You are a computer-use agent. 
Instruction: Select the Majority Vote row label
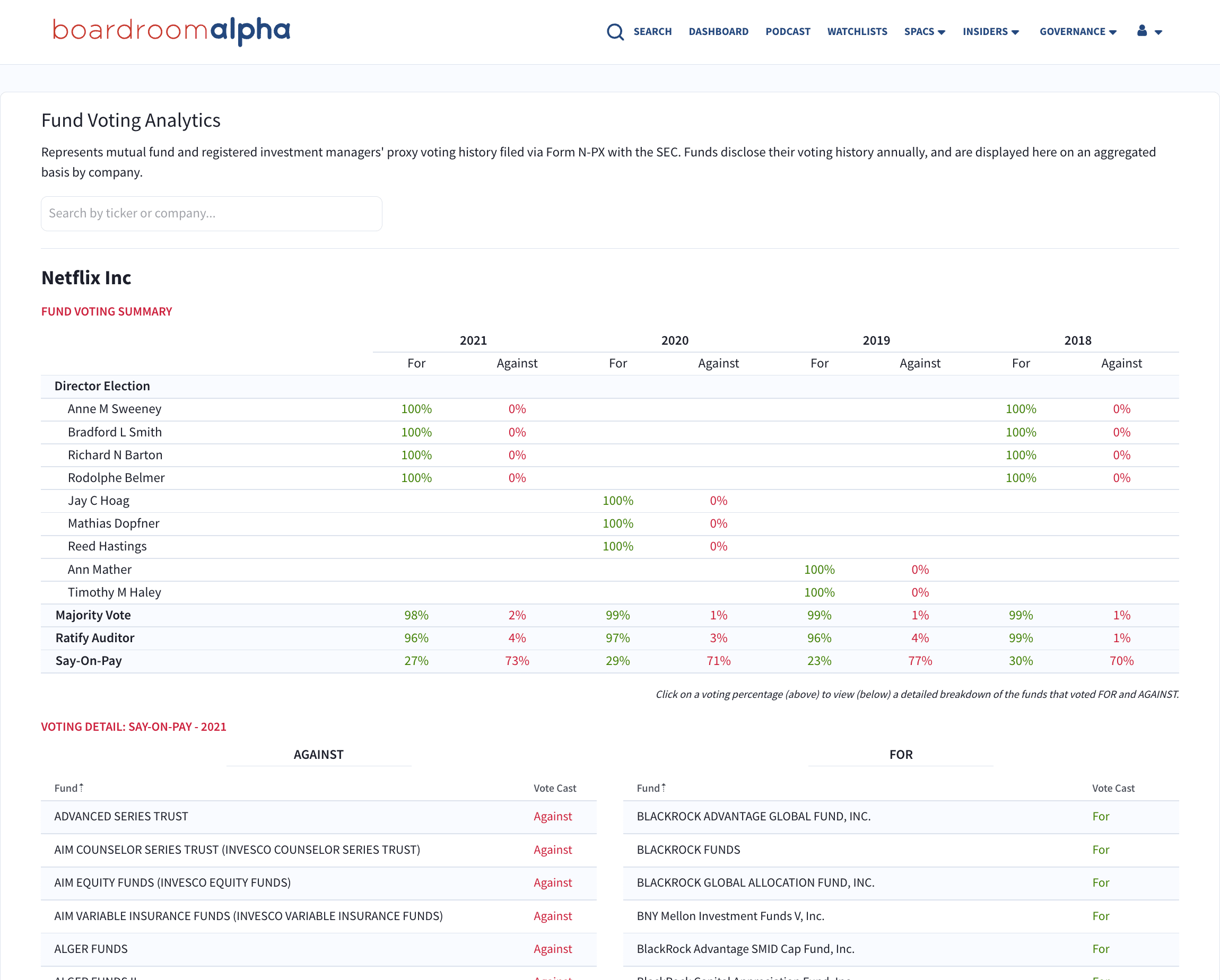coord(93,615)
